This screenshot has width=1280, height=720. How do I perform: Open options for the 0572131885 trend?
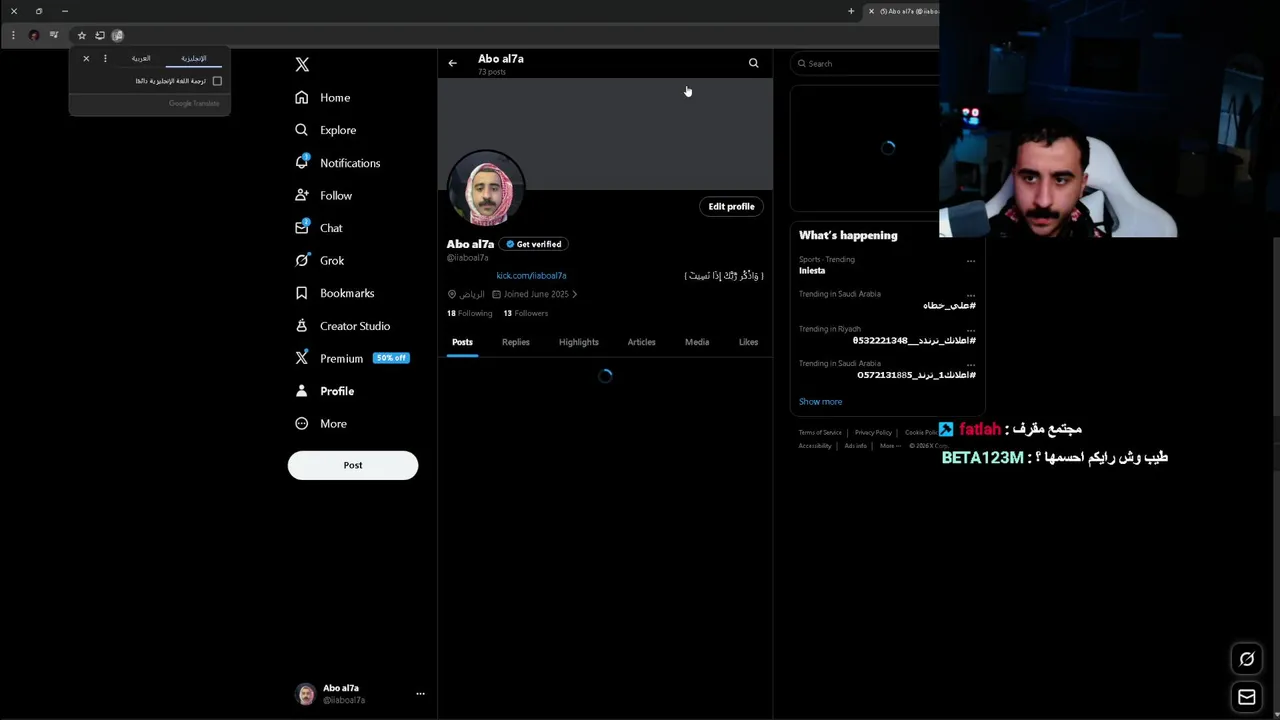pyautogui.click(x=970, y=364)
